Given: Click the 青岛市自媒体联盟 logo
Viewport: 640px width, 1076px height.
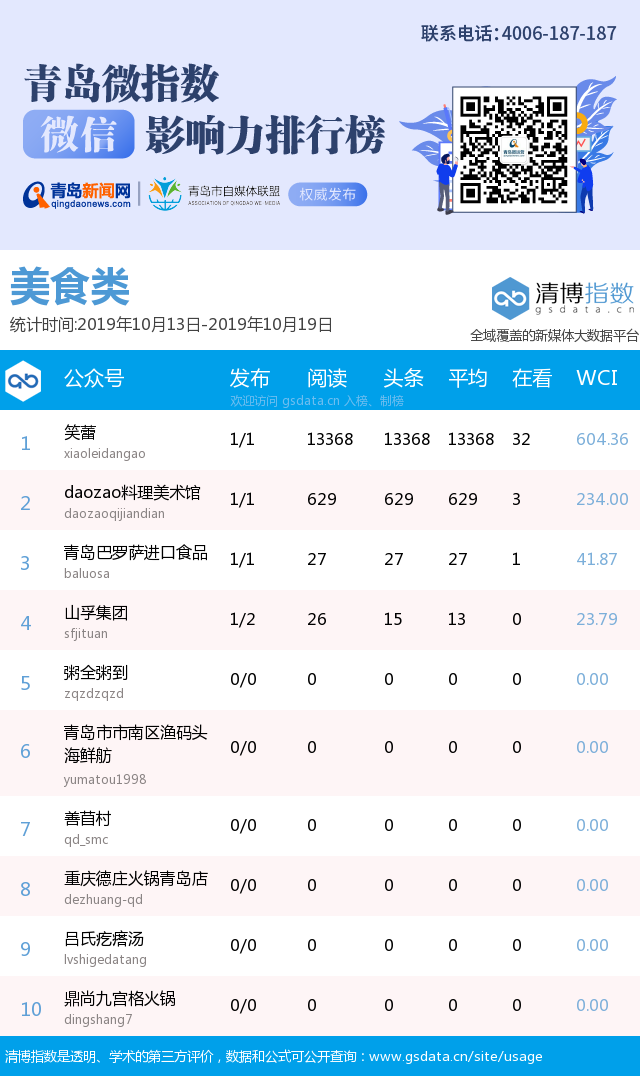Looking at the screenshot, I should (x=212, y=194).
